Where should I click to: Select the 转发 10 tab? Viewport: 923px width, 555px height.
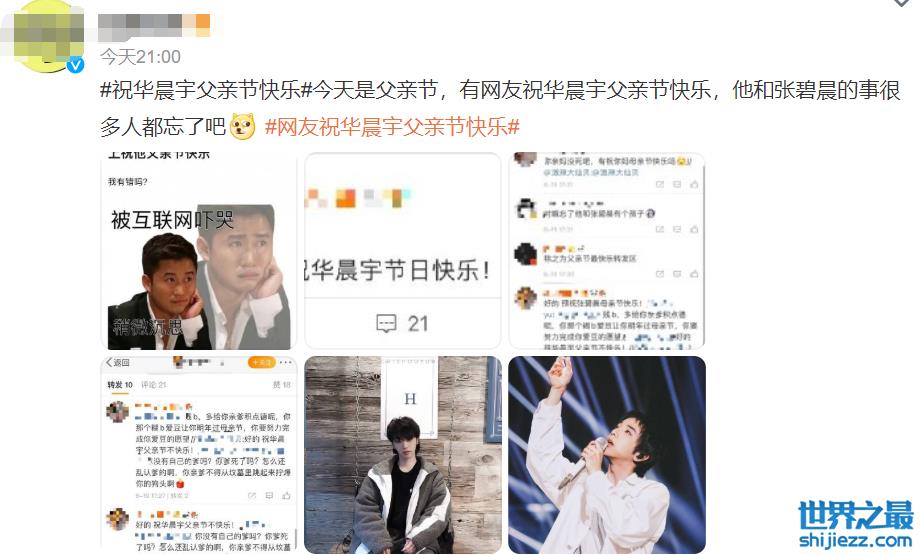point(120,384)
